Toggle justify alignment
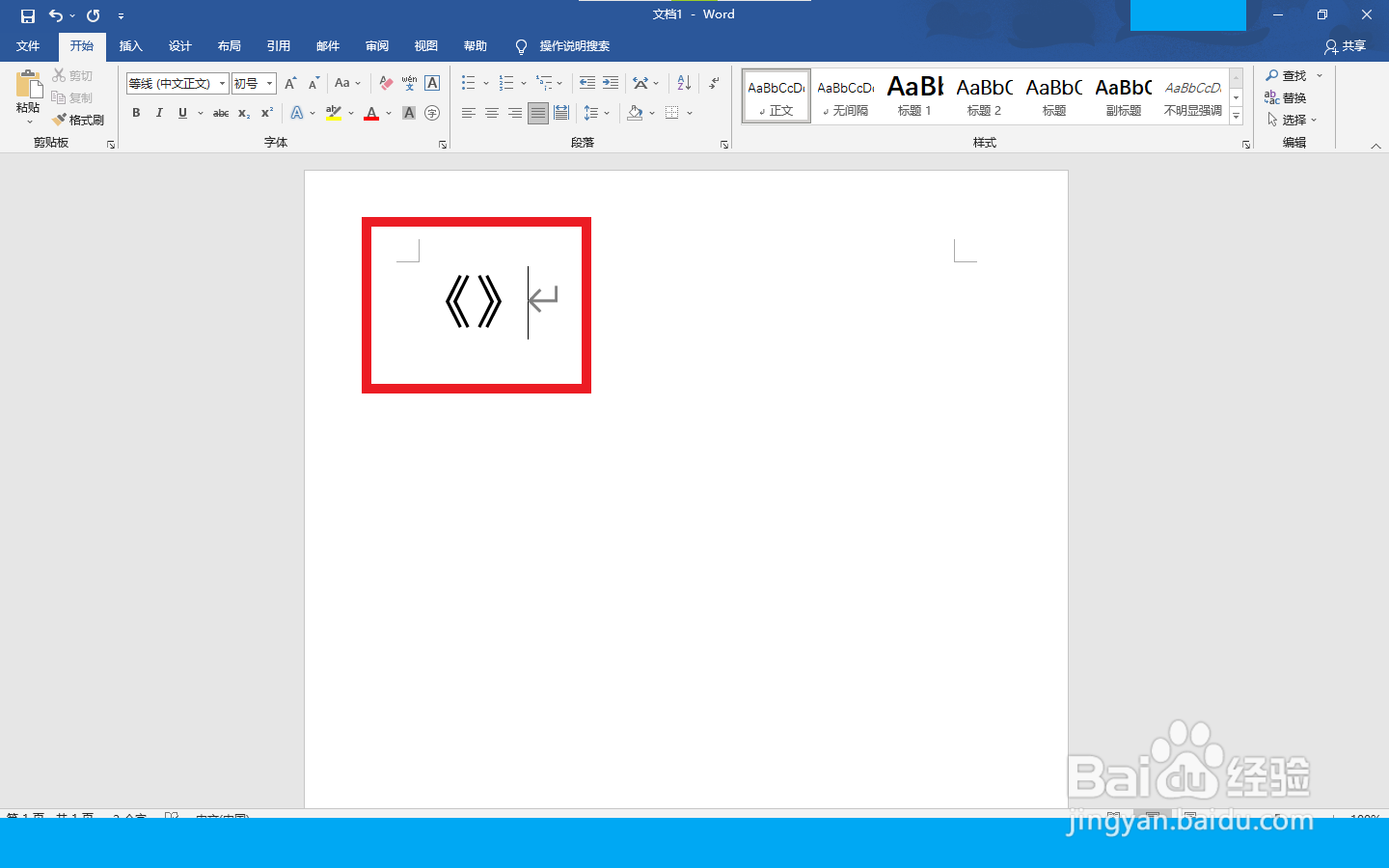The width and height of the screenshot is (1389, 868). (537, 113)
